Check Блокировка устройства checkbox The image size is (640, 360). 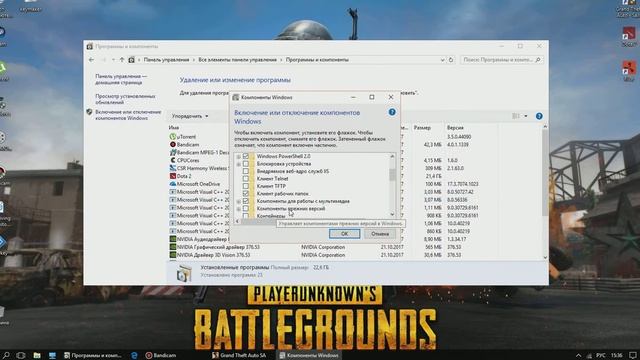[x=246, y=164]
